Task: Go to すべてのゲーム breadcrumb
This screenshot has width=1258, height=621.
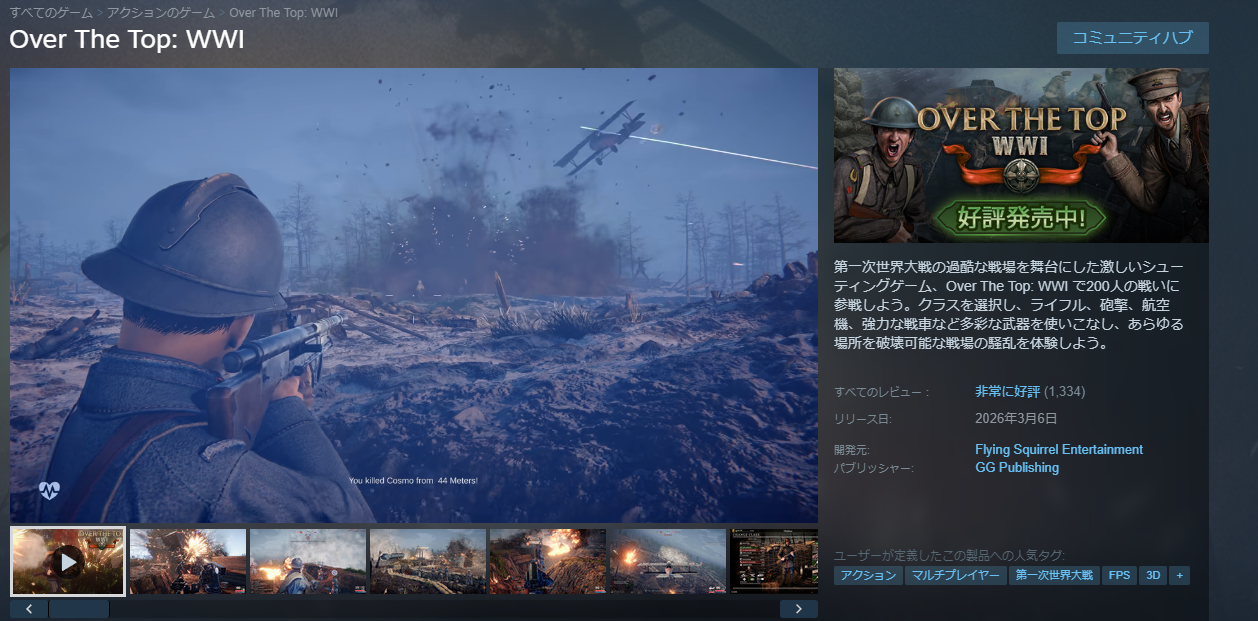Action: pyautogui.click(x=50, y=13)
